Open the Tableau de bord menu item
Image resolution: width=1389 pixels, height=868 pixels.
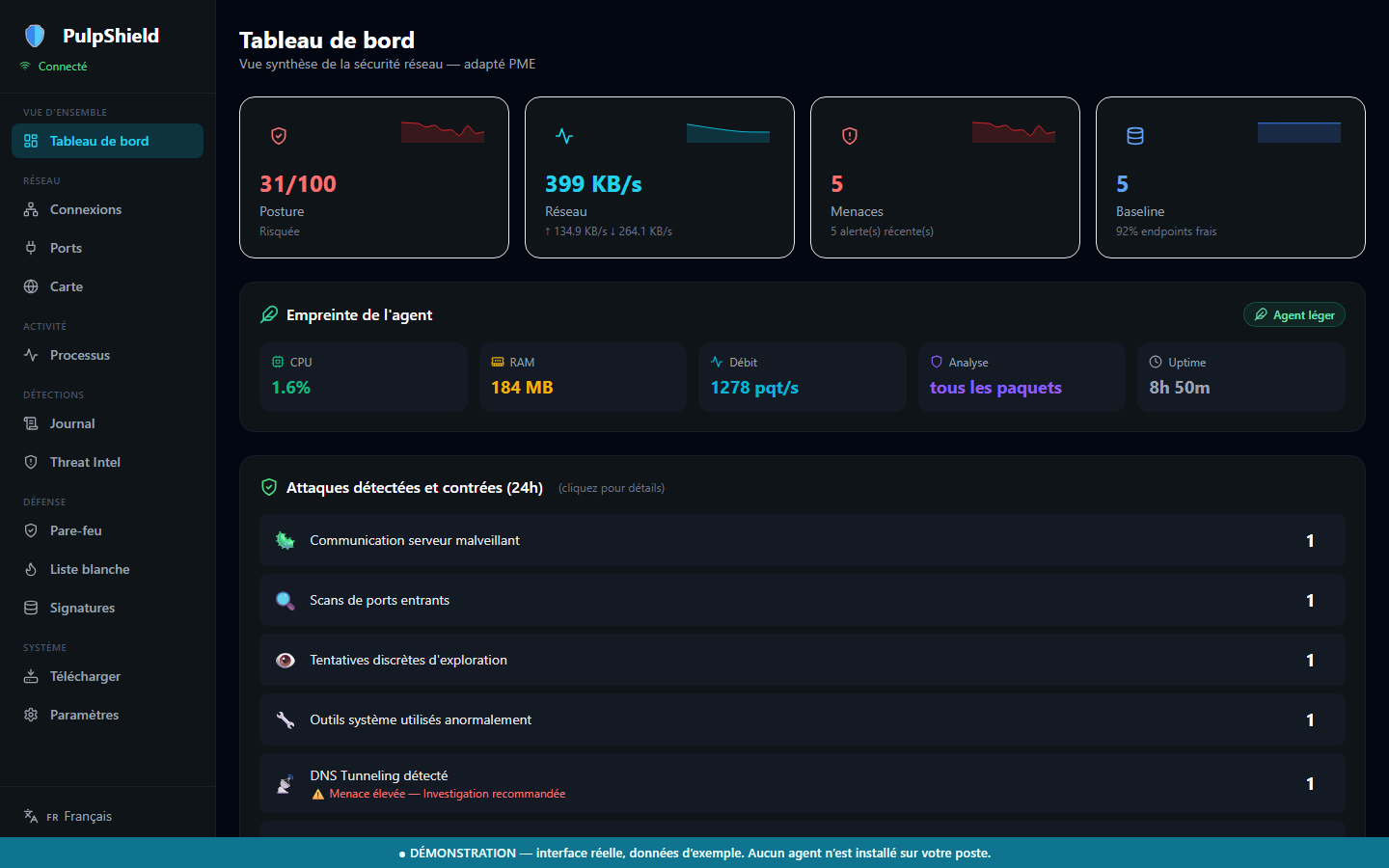(107, 141)
